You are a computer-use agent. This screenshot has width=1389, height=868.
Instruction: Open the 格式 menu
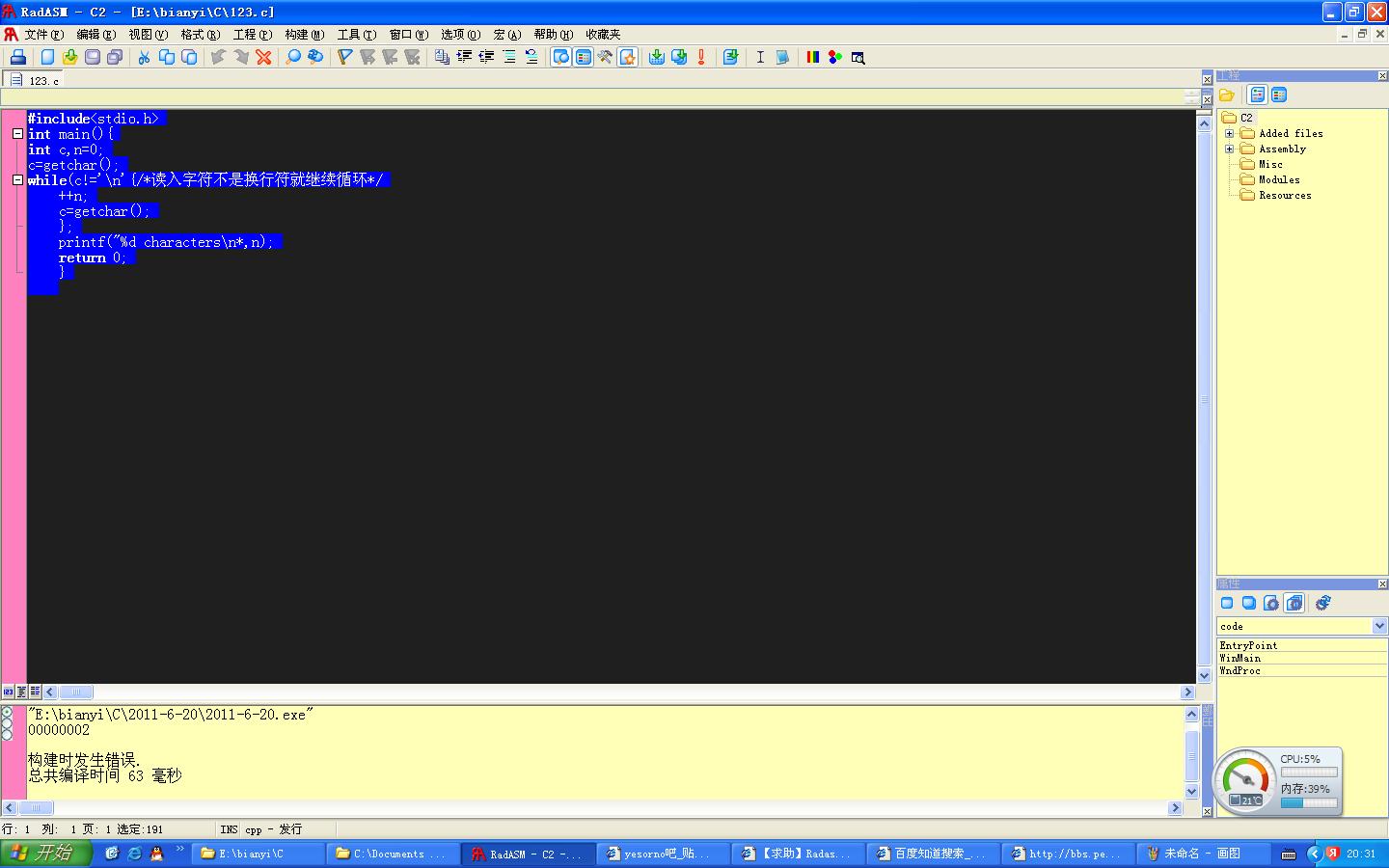[x=200, y=34]
